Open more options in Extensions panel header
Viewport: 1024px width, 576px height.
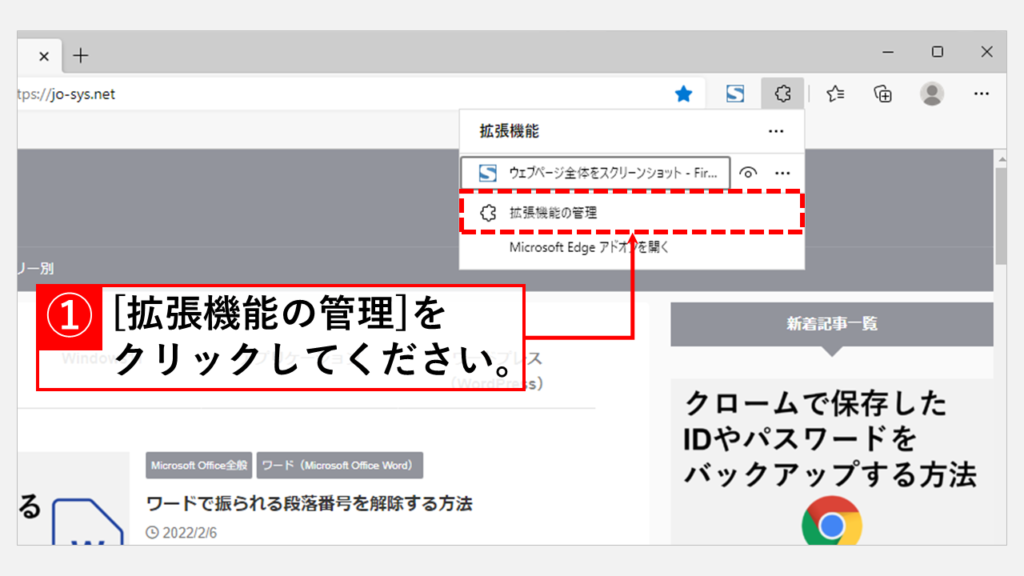(776, 131)
